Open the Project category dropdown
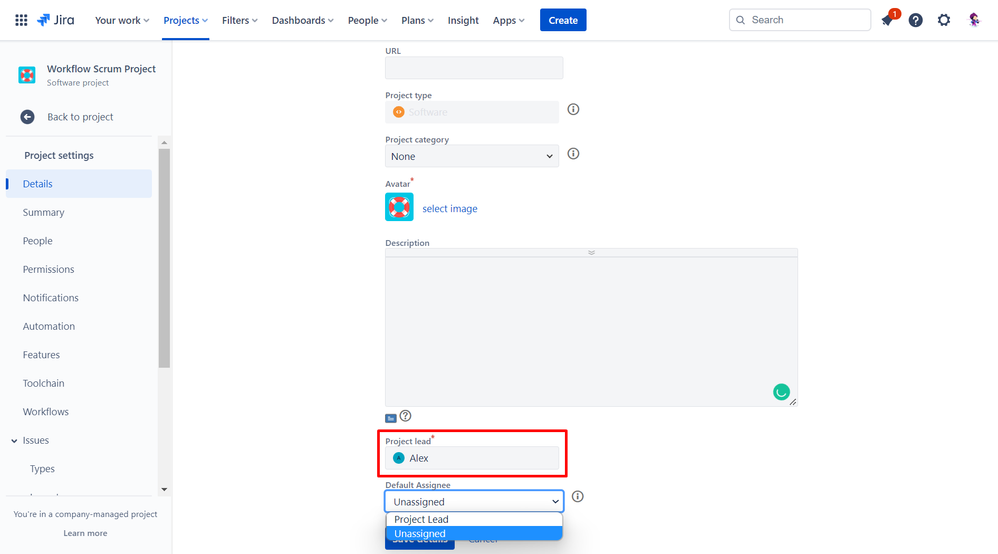 point(472,157)
